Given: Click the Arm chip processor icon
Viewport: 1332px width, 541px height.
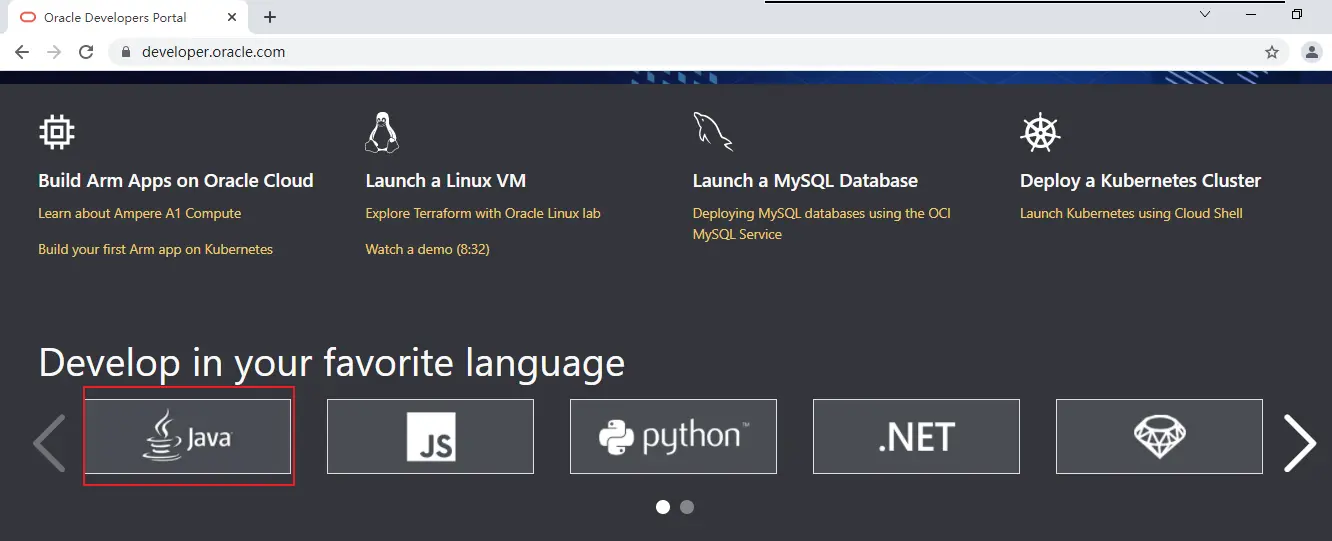Looking at the screenshot, I should pyautogui.click(x=57, y=132).
